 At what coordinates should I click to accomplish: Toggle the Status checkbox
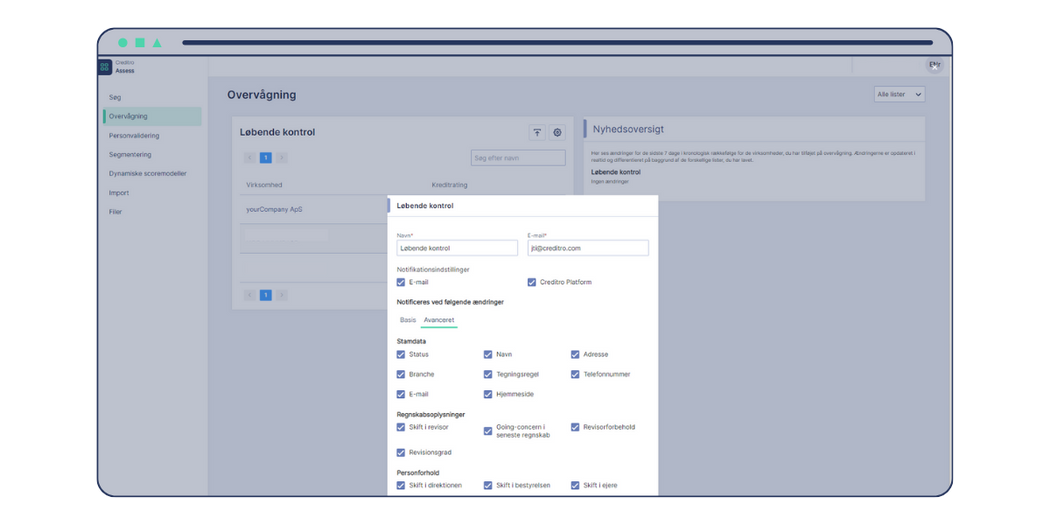pyautogui.click(x=401, y=354)
